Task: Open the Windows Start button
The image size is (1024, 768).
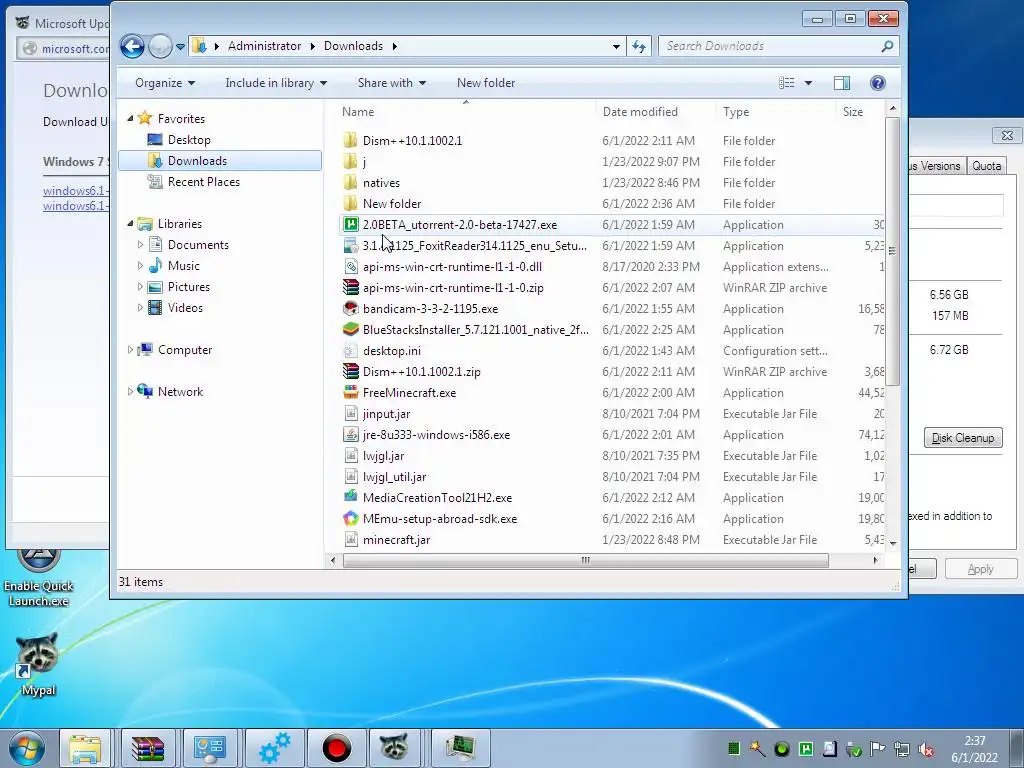Action: click(x=27, y=748)
